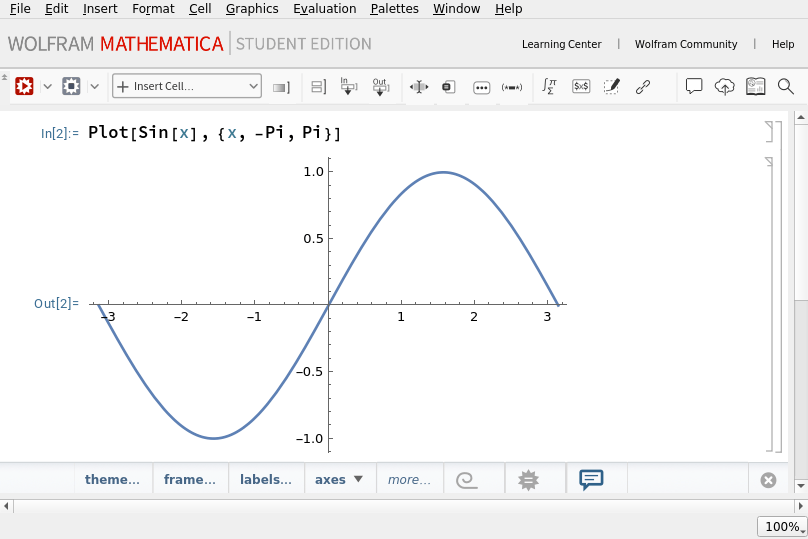Click the jump to In cell icon

348,87
